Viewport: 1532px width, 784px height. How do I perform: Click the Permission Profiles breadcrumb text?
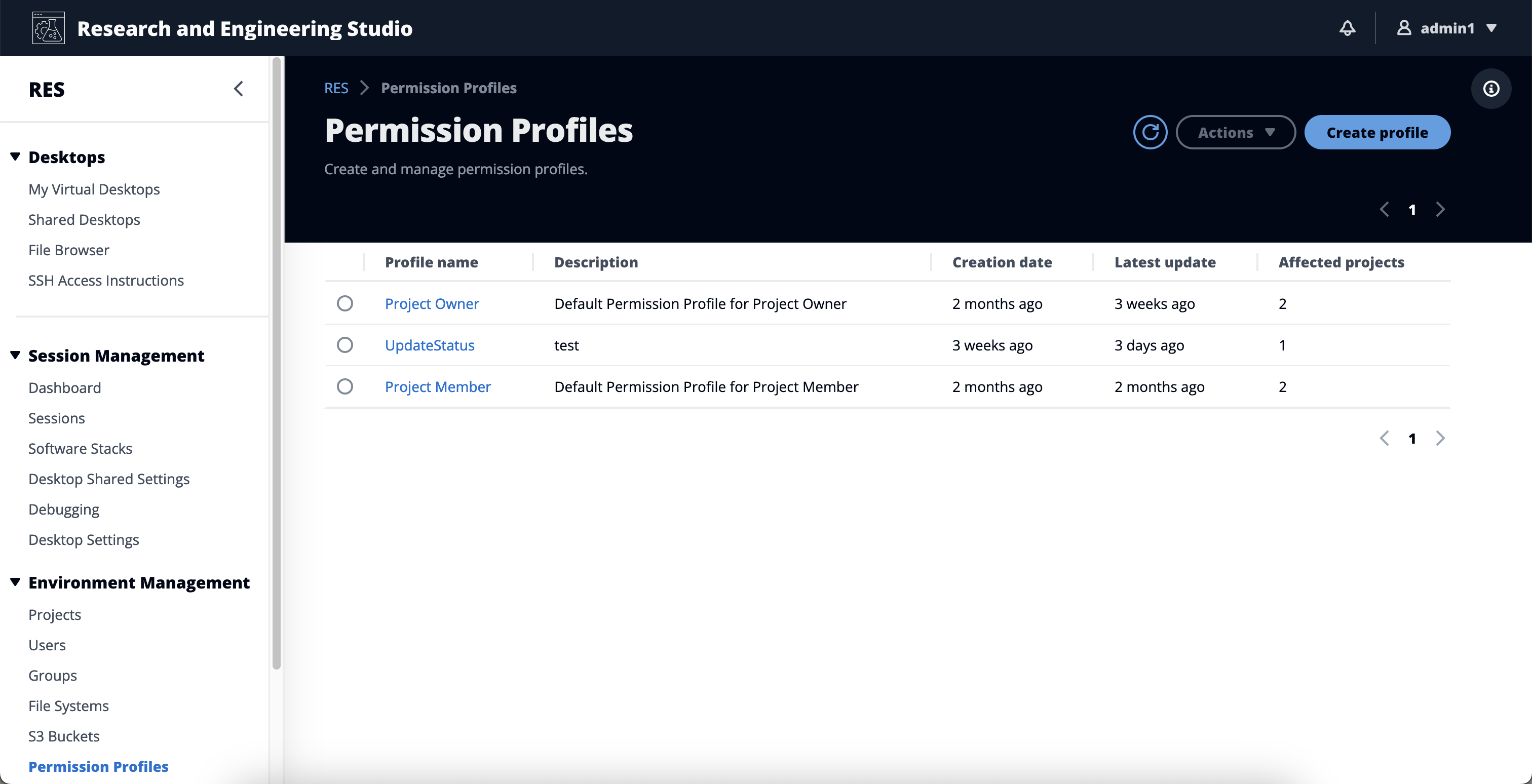pos(448,88)
